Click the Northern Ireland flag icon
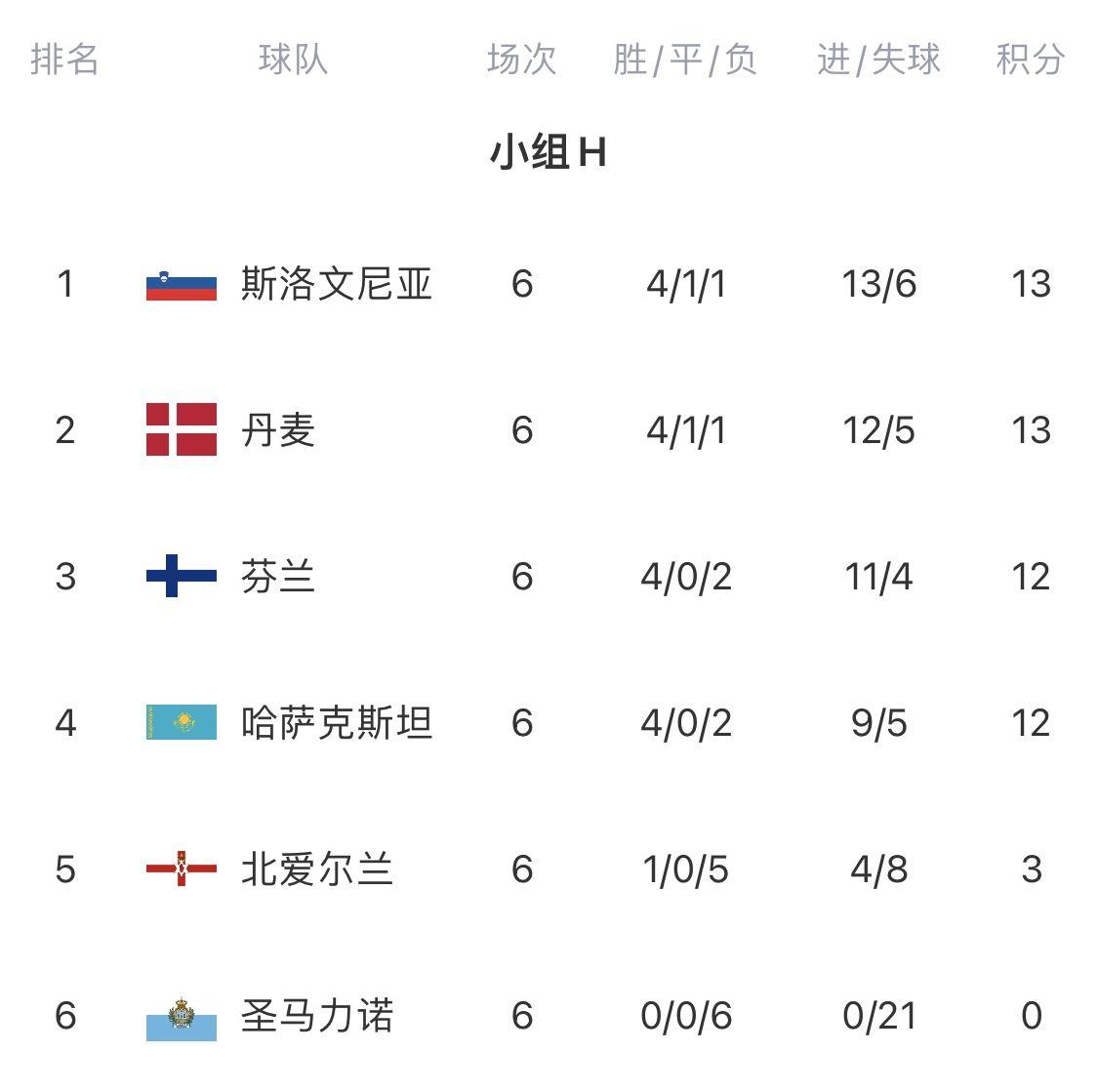 click(x=182, y=869)
